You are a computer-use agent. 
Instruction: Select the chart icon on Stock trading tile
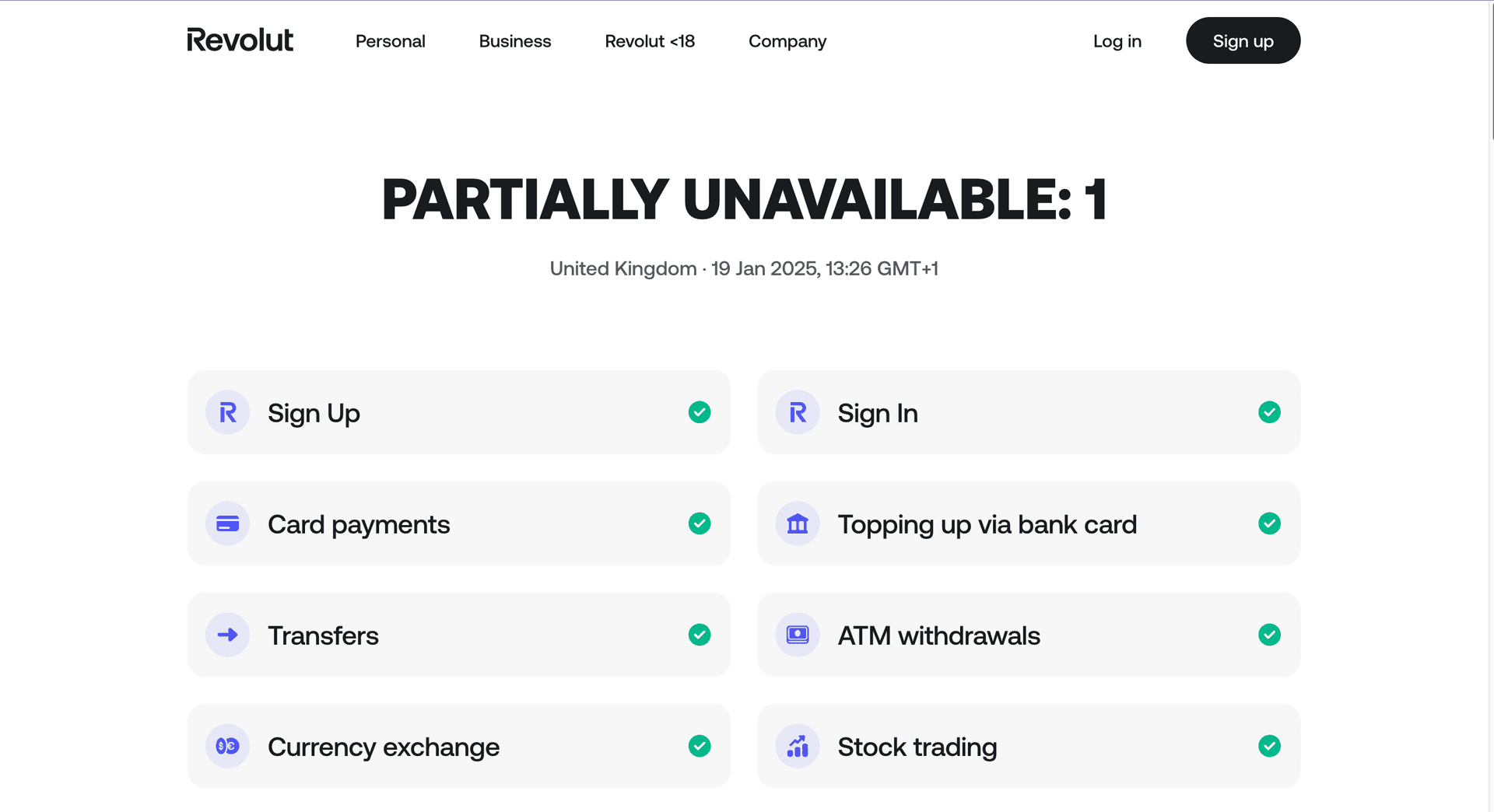(798, 746)
